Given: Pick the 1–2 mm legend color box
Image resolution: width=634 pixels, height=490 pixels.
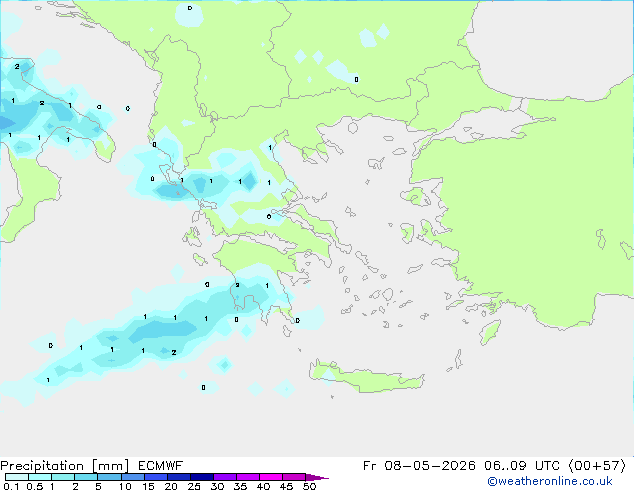Looking at the screenshot, I should 63,477.
